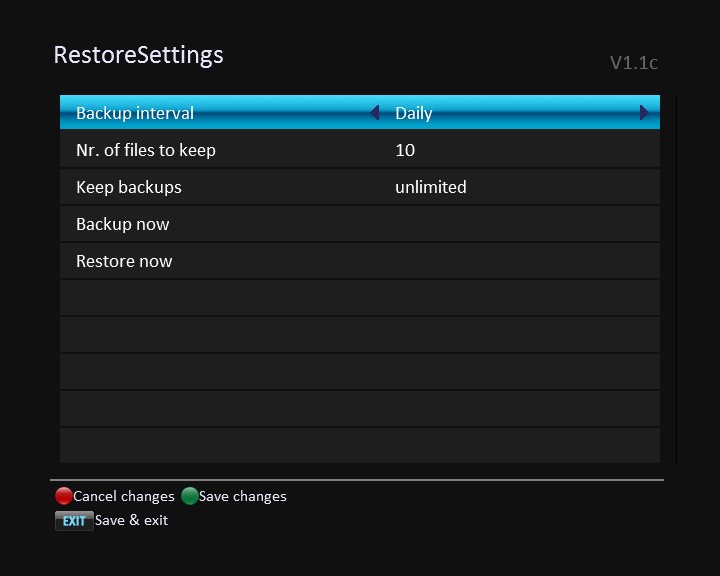Click the first empty row below Restore now
The image size is (720, 576).
pyautogui.click(x=360, y=298)
